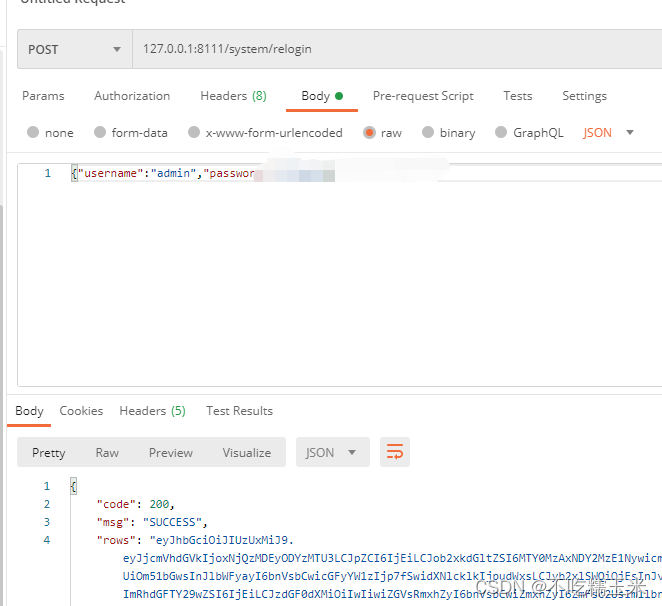This screenshot has height=606, width=662.
Task: Open the Authorization tab
Action: point(132,96)
